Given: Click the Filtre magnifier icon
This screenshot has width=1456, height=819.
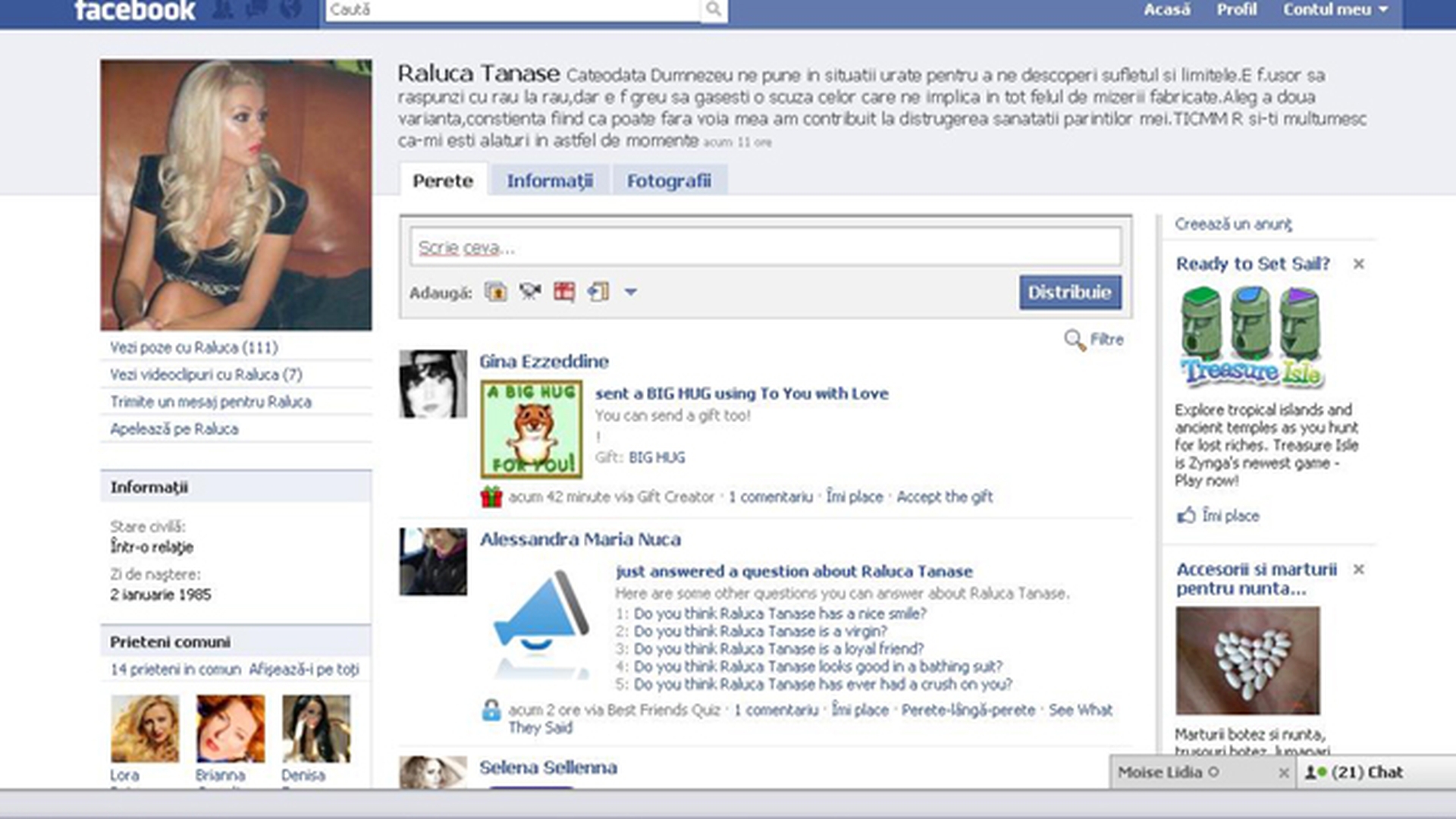Looking at the screenshot, I should click(x=1074, y=340).
